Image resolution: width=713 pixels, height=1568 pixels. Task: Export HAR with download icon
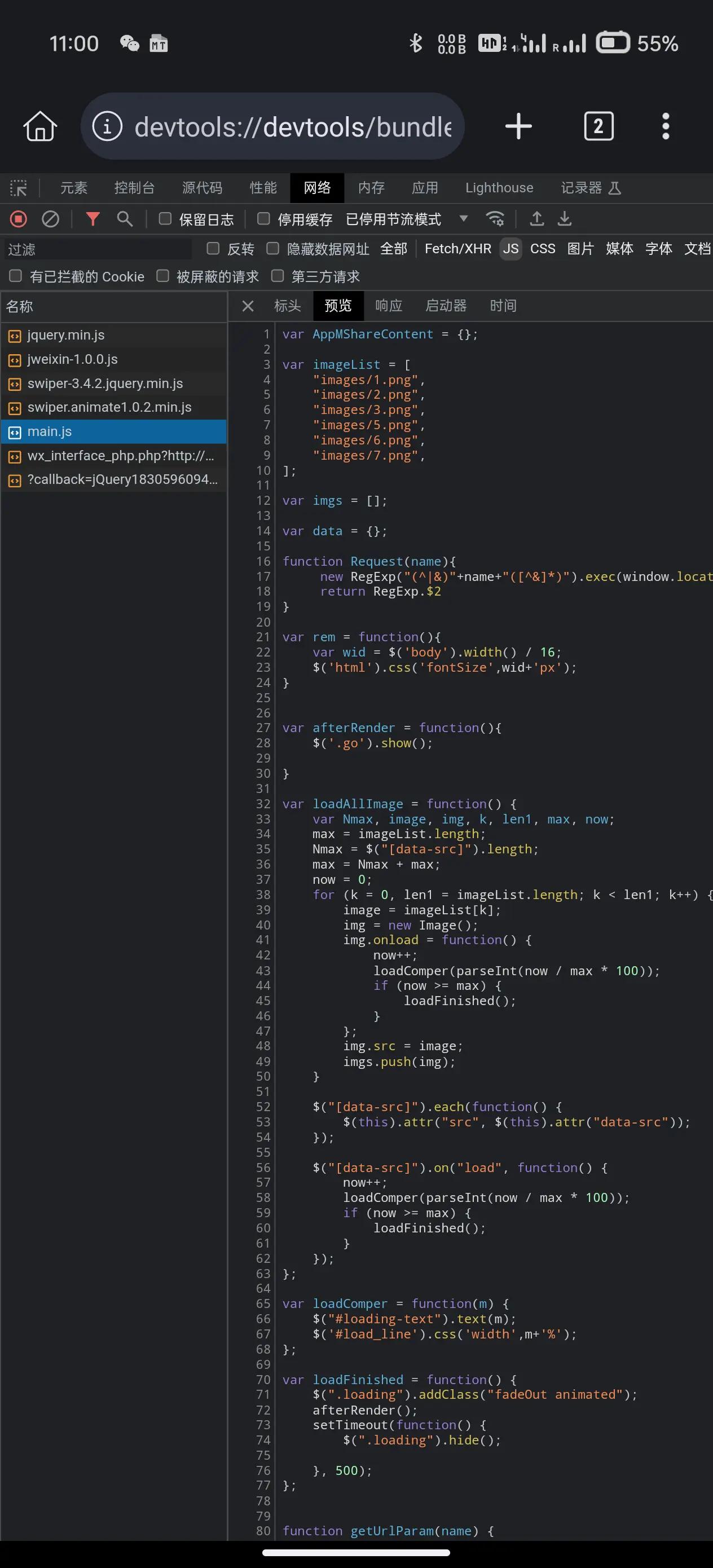coord(565,218)
